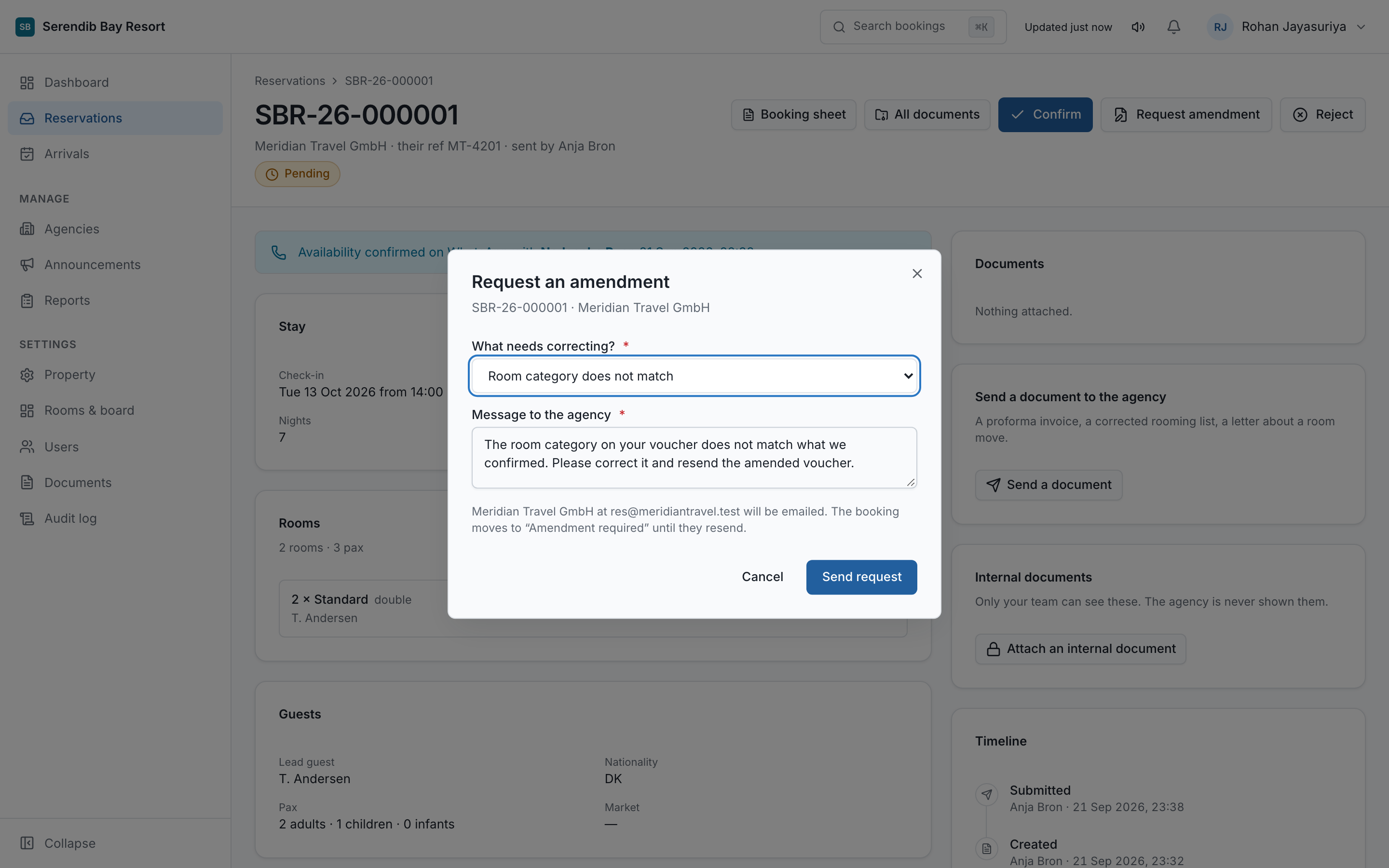Click the search magnifier icon

coord(839,27)
